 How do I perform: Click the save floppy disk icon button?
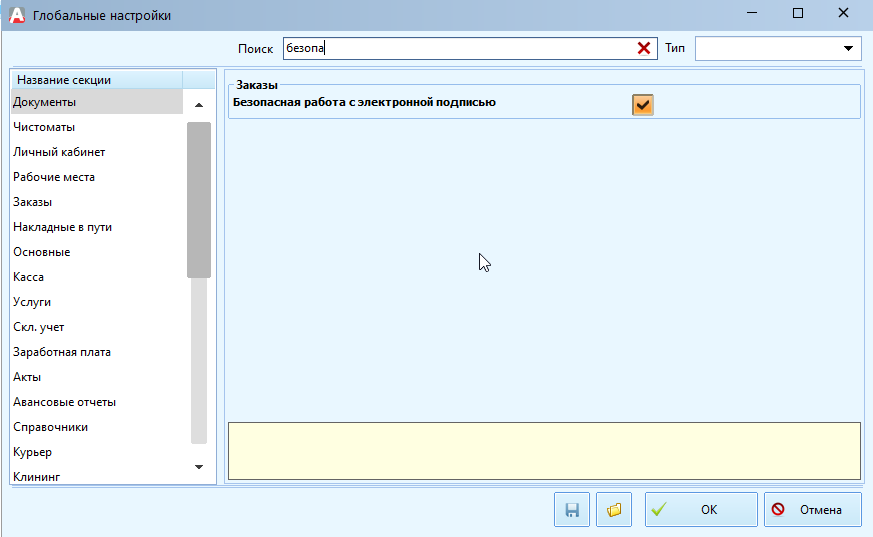[x=572, y=510]
